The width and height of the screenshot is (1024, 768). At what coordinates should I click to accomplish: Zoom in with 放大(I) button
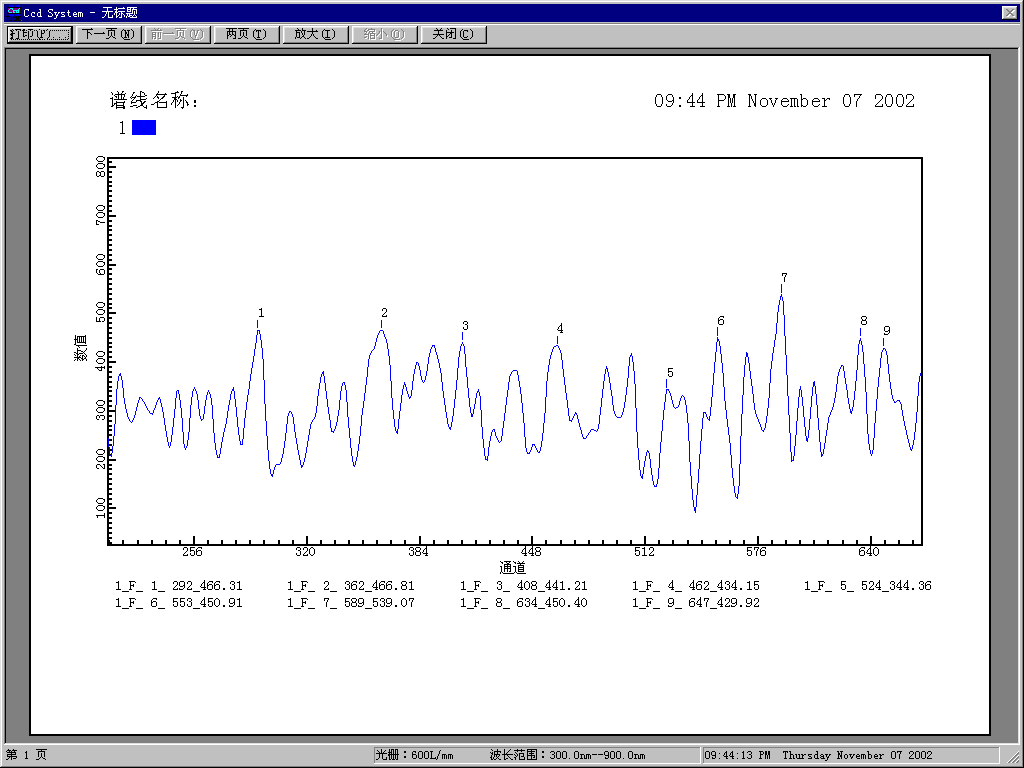click(315, 35)
